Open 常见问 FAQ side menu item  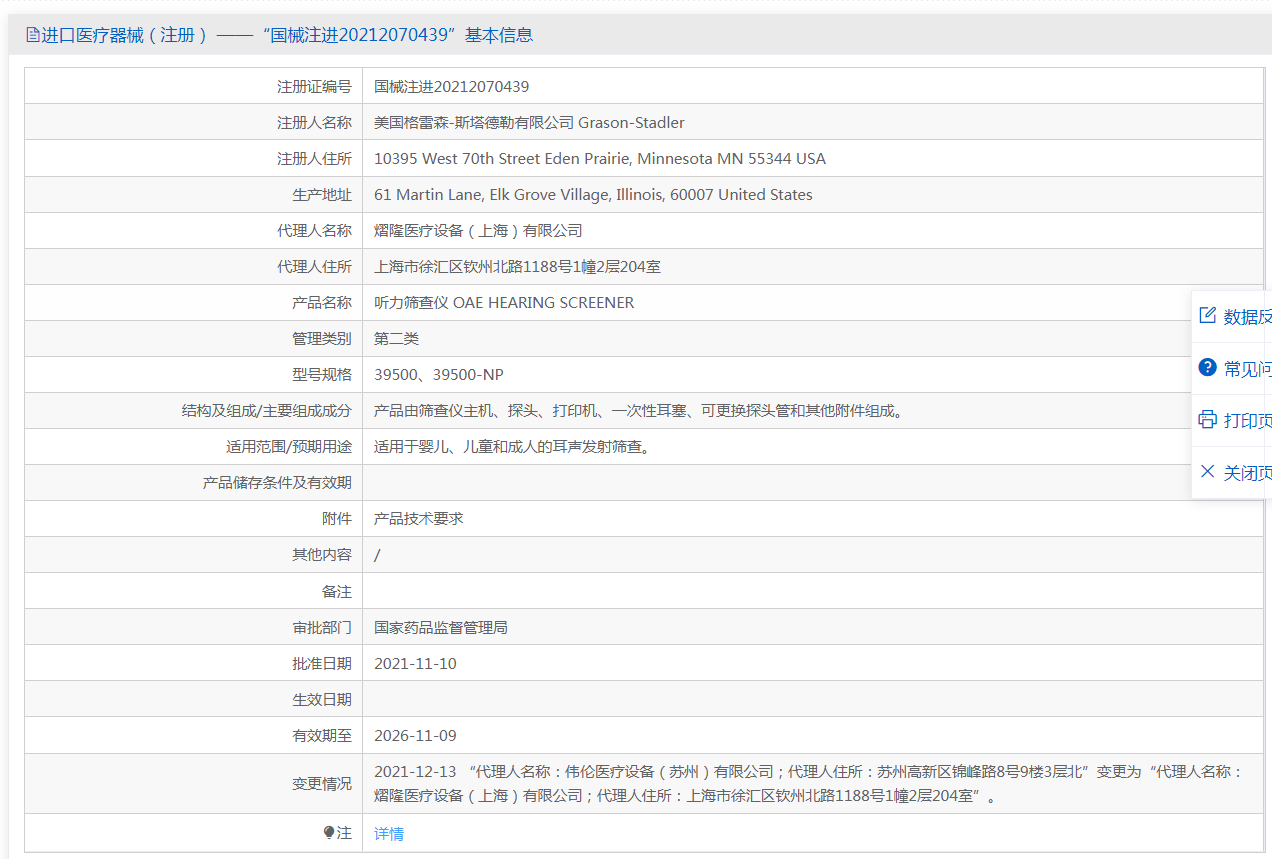coord(1234,369)
